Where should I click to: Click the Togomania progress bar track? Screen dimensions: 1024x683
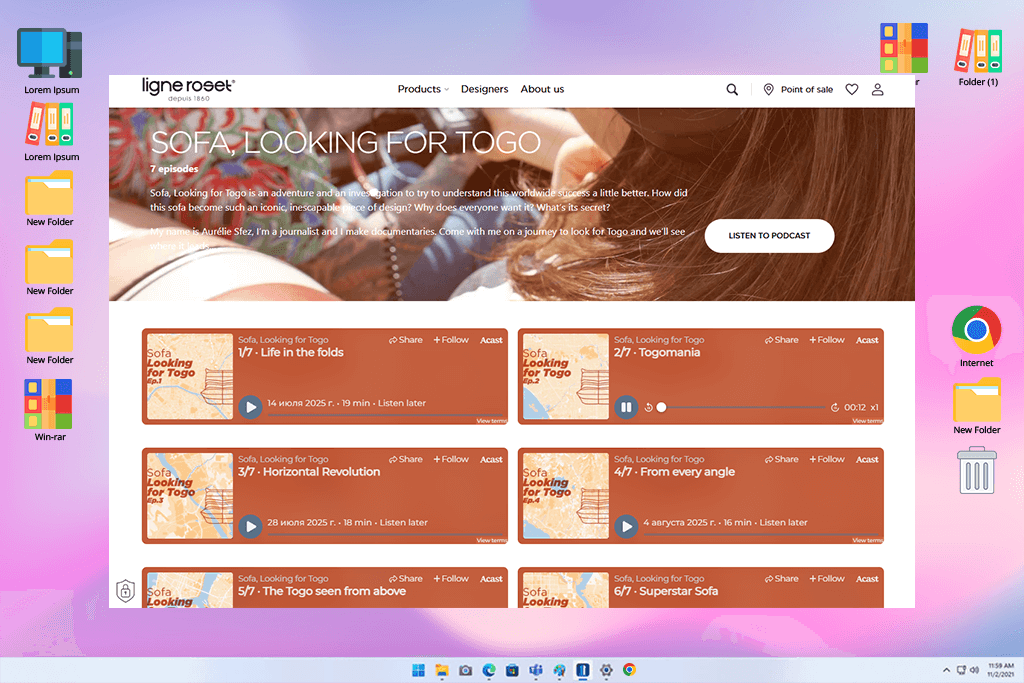coord(743,407)
